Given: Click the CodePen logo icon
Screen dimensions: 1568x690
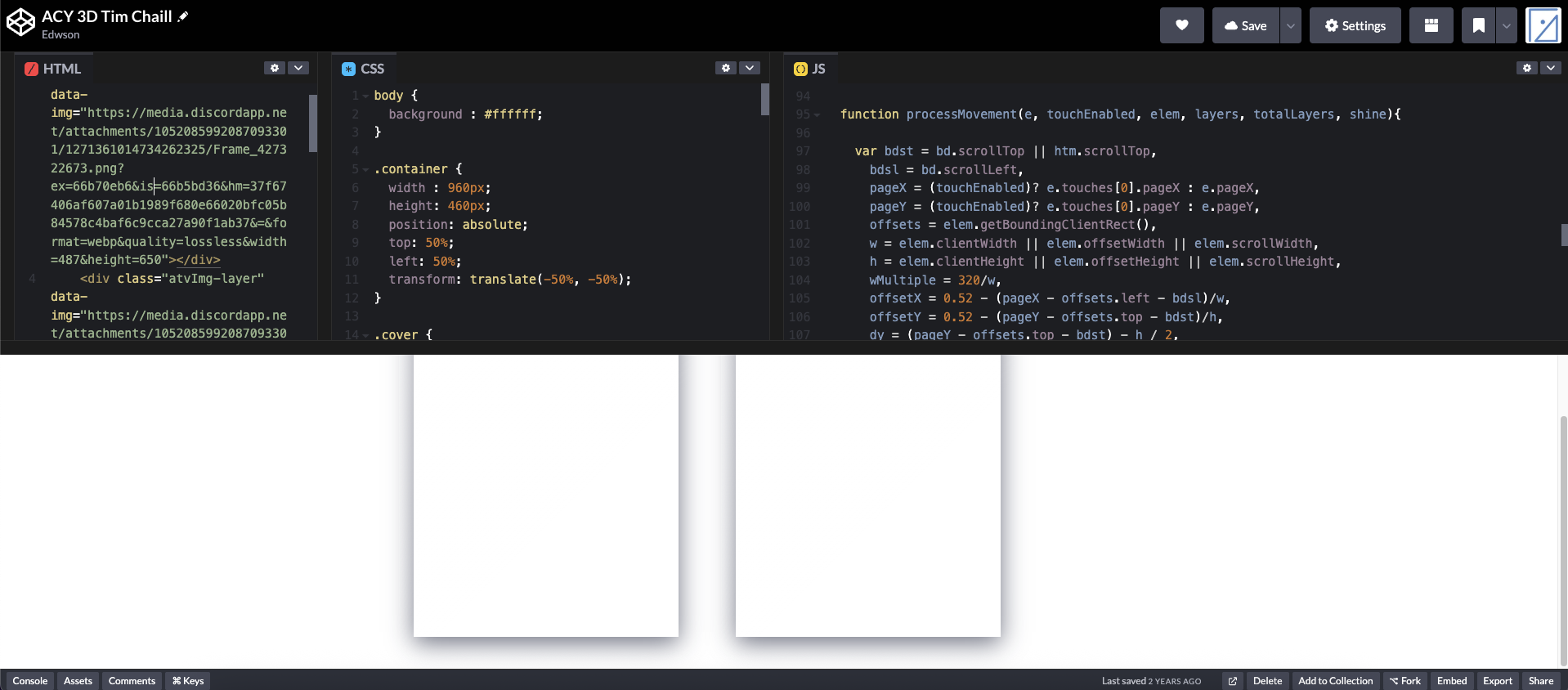Looking at the screenshot, I should point(20,23).
